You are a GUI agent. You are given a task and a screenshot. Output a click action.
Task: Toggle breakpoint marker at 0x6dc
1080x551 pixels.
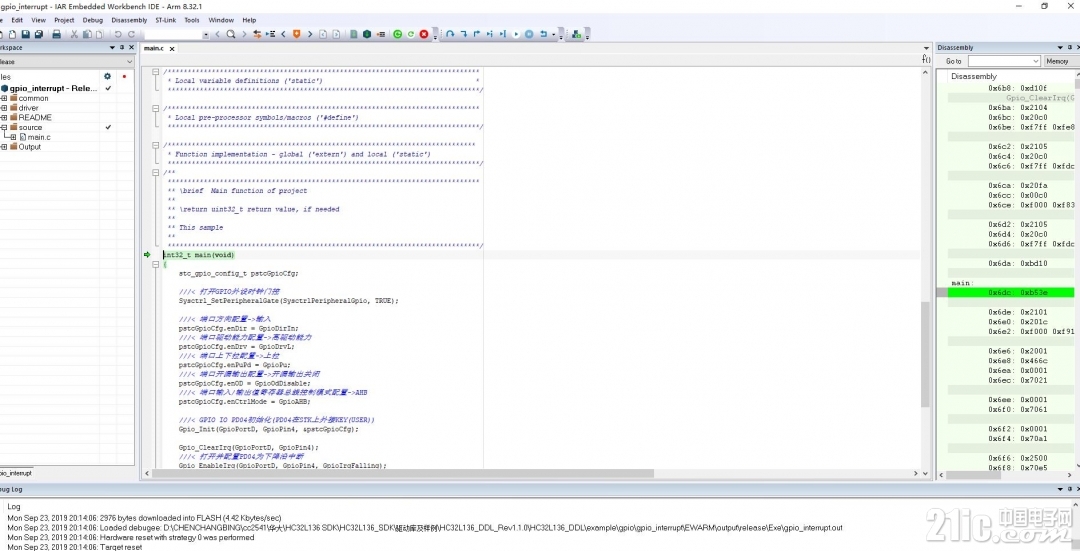pyautogui.click(x=942, y=293)
